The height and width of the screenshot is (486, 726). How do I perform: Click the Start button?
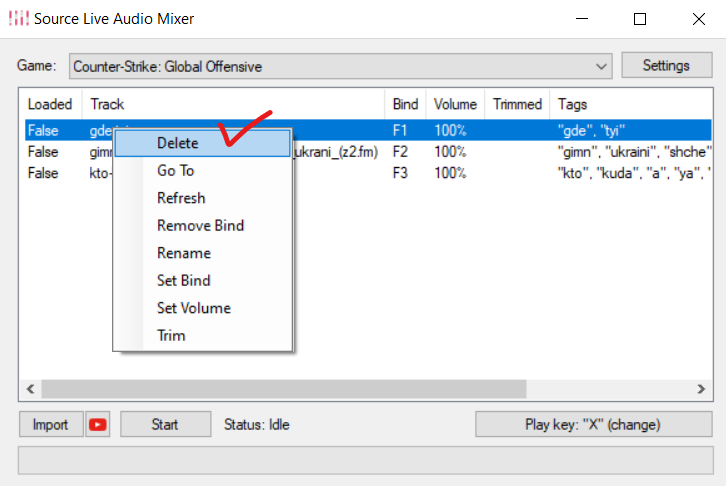[x=165, y=425]
